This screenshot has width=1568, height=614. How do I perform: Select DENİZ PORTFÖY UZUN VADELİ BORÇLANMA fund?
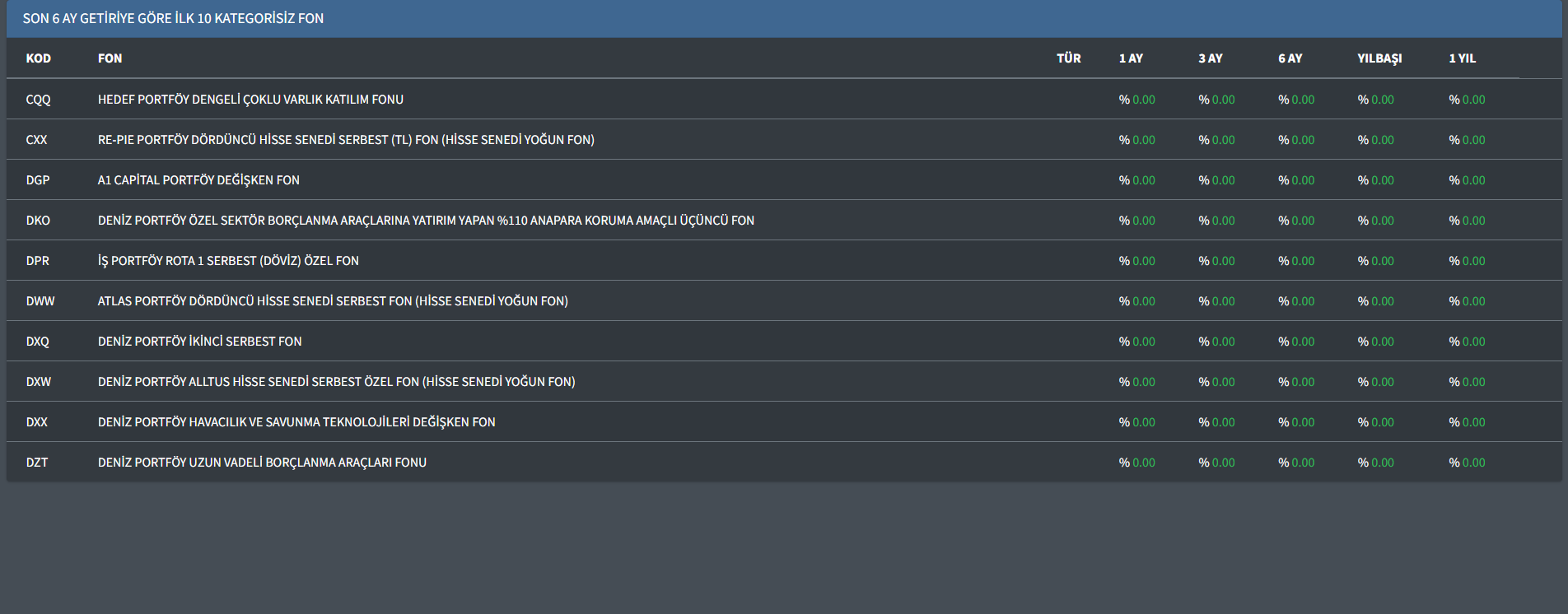click(262, 463)
